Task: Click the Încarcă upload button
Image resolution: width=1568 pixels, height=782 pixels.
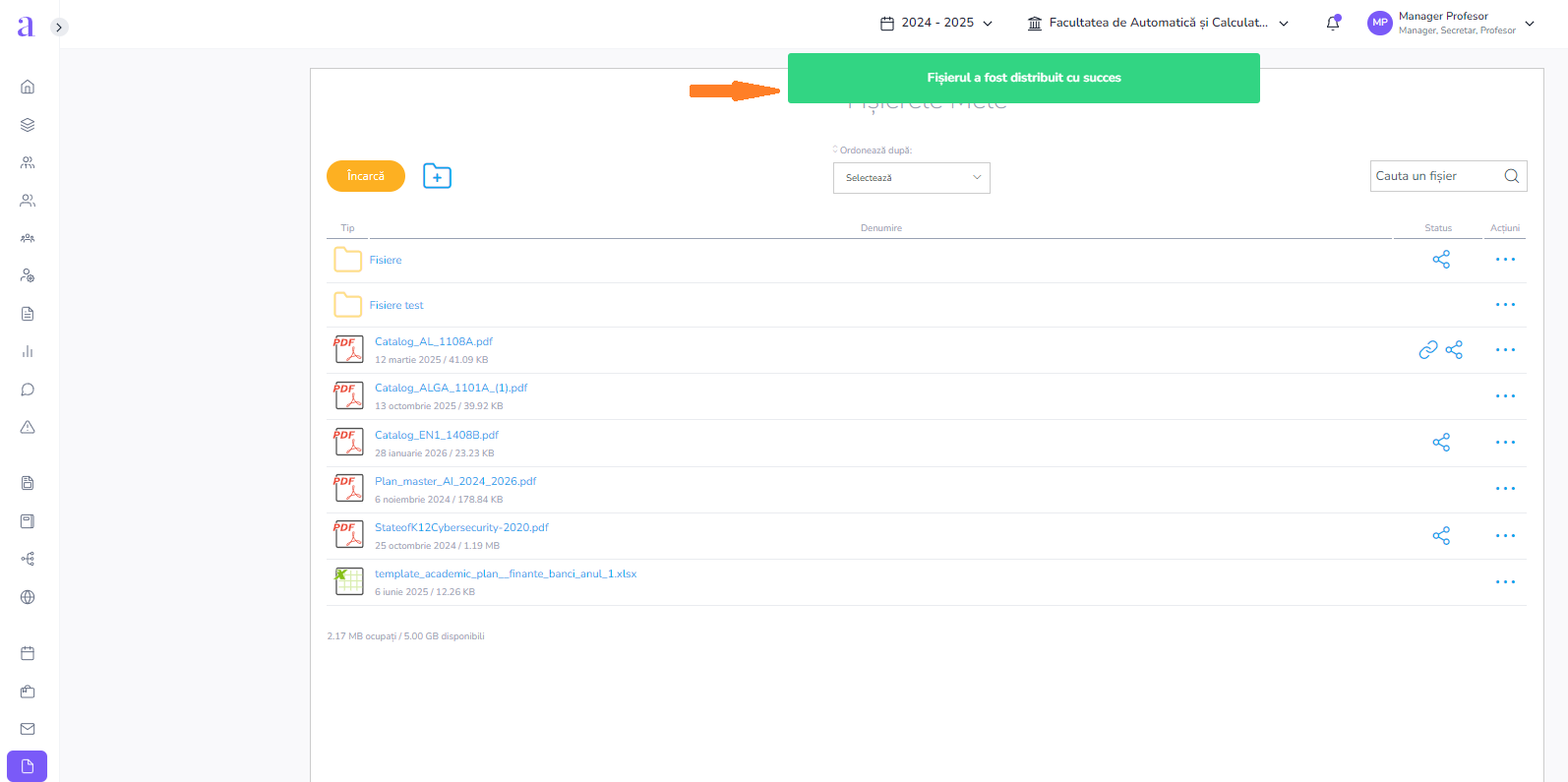Action: (365, 176)
